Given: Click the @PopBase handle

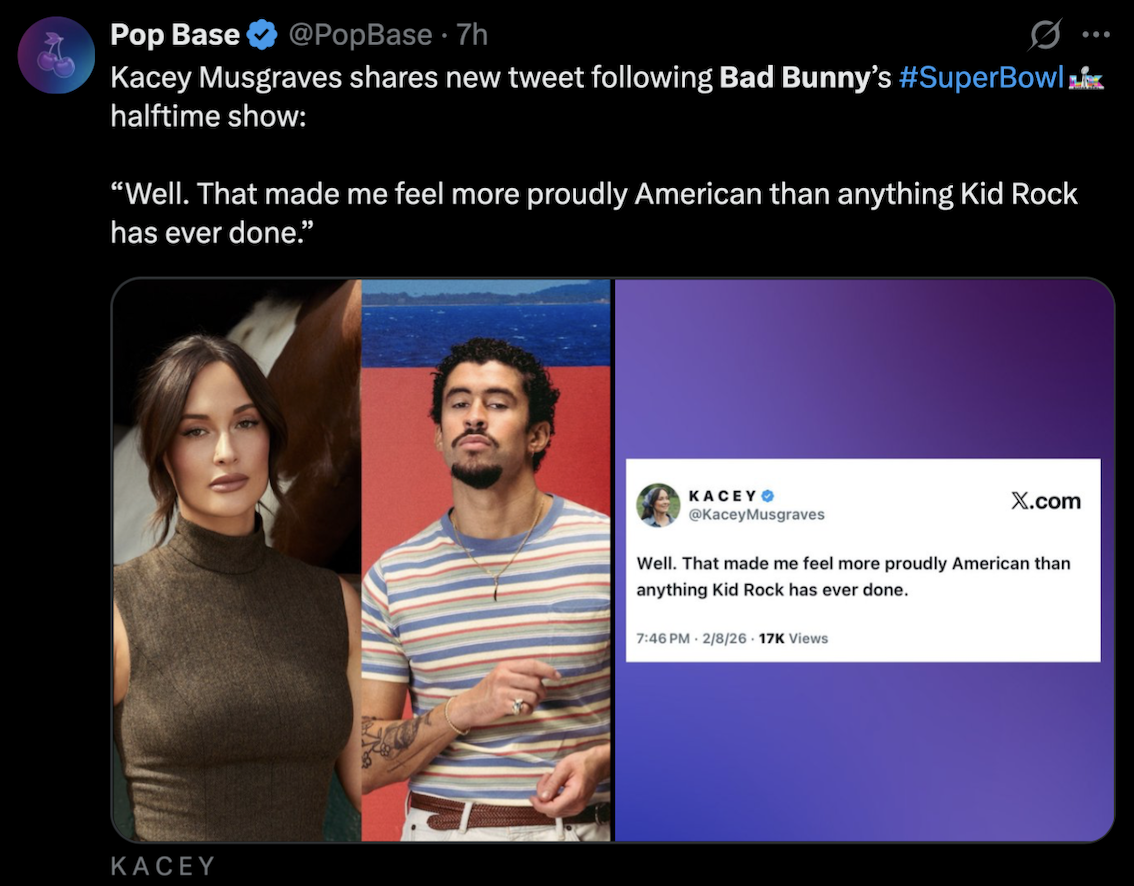Looking at the screenshot, I should [x=360, y=35].
